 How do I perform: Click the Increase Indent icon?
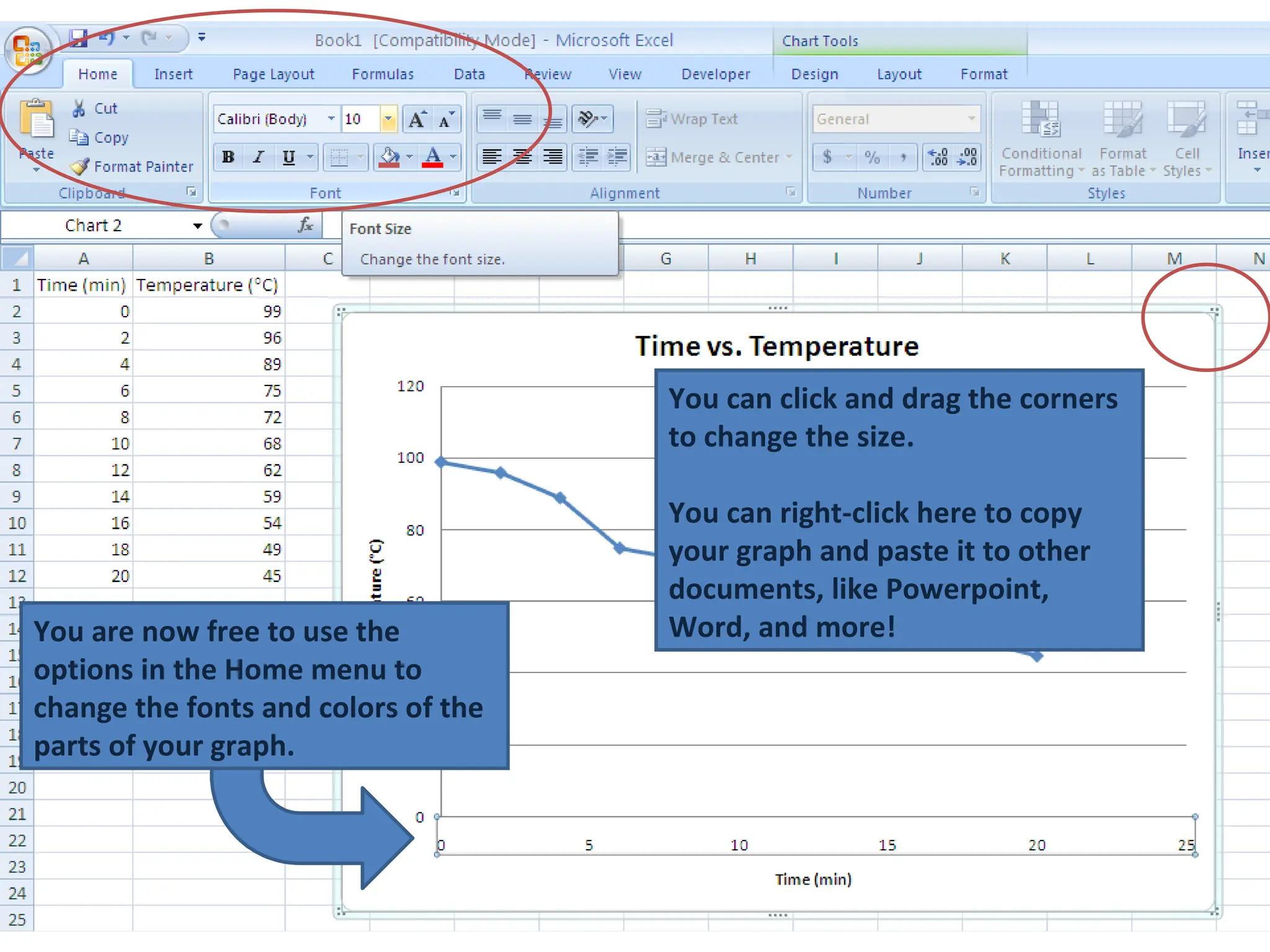[x=616, y=157]
